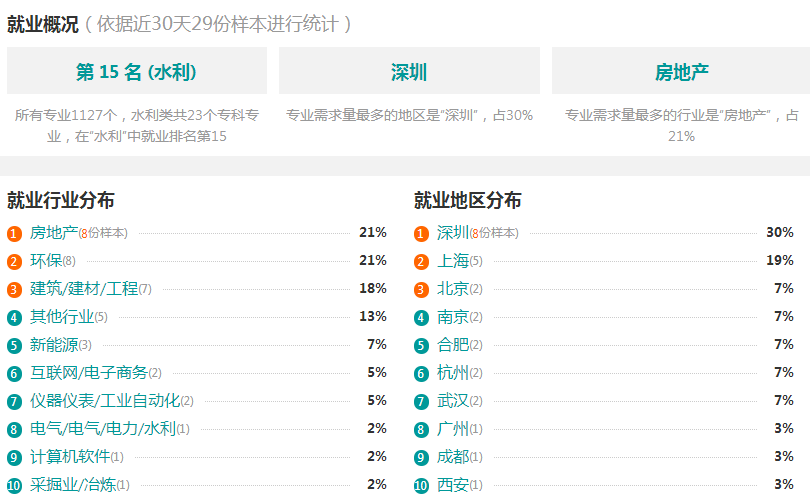This screenshot has width=810, height=503.
Task: Click rank badge 10 beside 西安
Action: tap(422, 485)
